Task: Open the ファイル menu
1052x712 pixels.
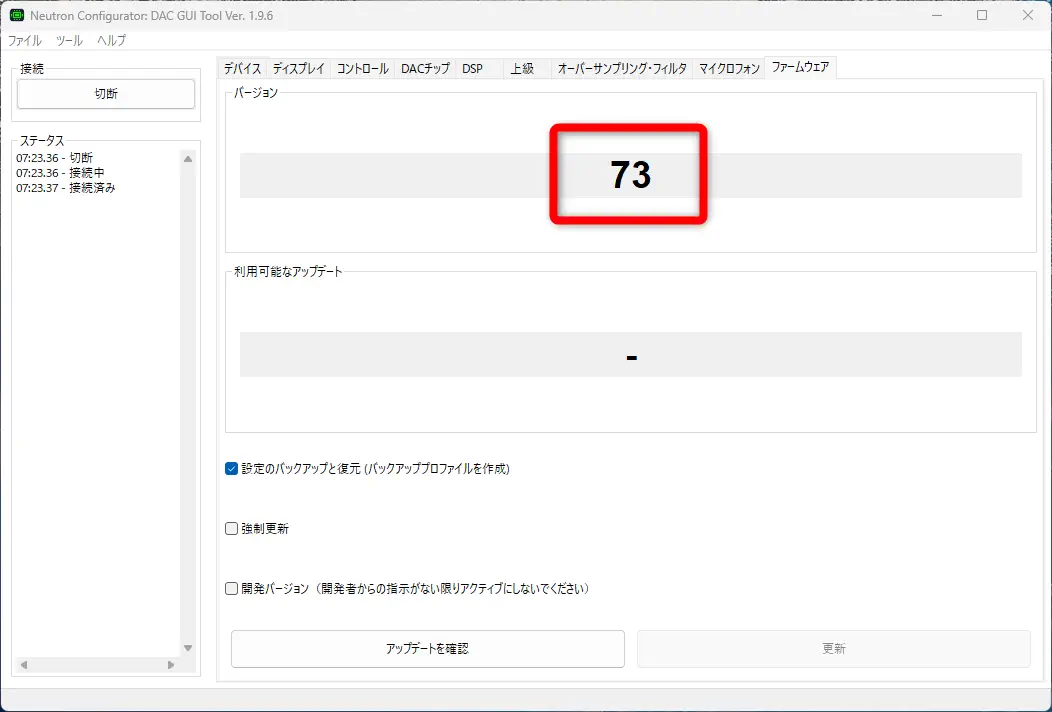Action: click(x=24, y=40)
